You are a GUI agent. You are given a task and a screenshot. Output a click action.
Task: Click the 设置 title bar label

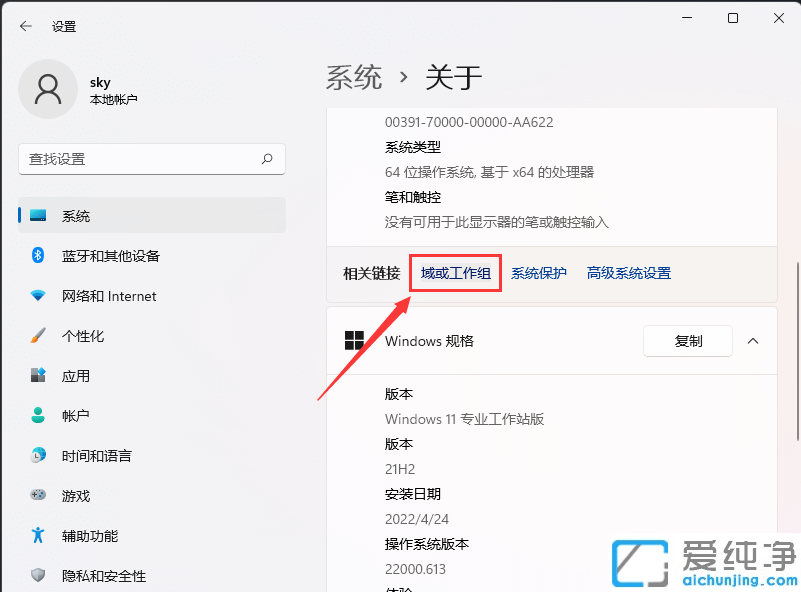pyautogui.click(x=64, y=27)
